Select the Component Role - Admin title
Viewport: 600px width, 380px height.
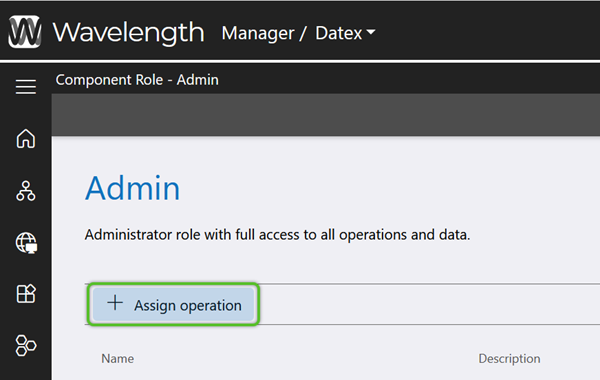137,80
